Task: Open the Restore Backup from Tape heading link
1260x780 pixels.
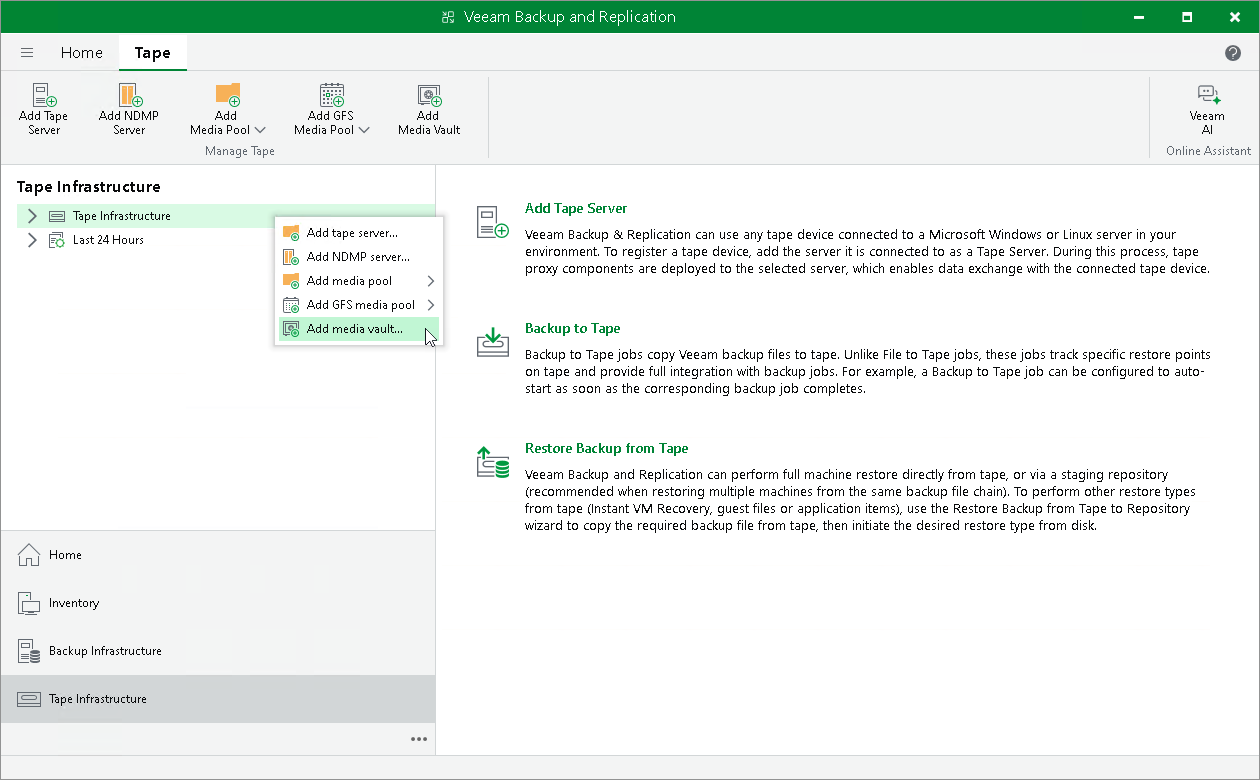Action: [607, 449]
